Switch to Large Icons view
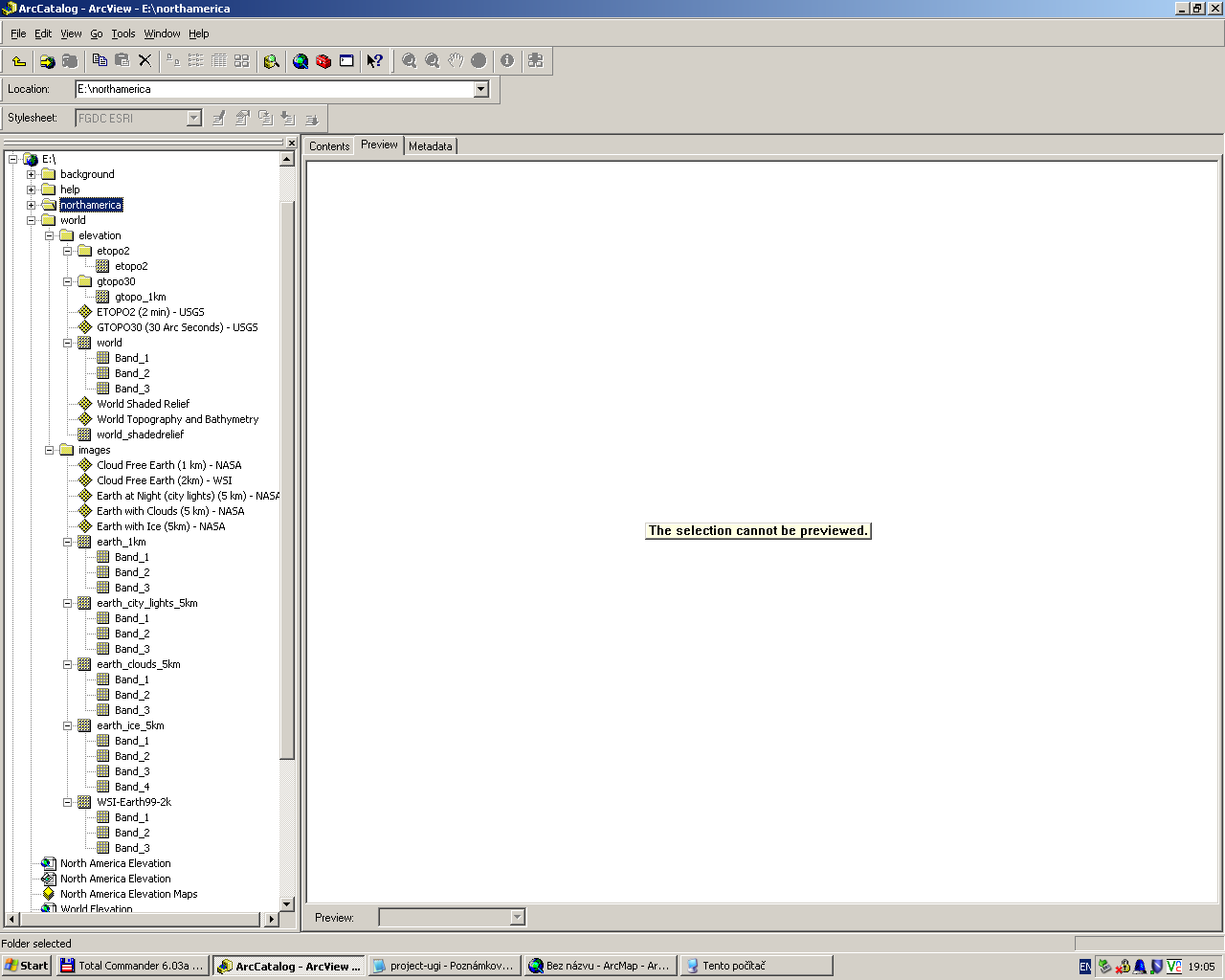Viewport: 1225px width, 980px height. click(173, 60)
